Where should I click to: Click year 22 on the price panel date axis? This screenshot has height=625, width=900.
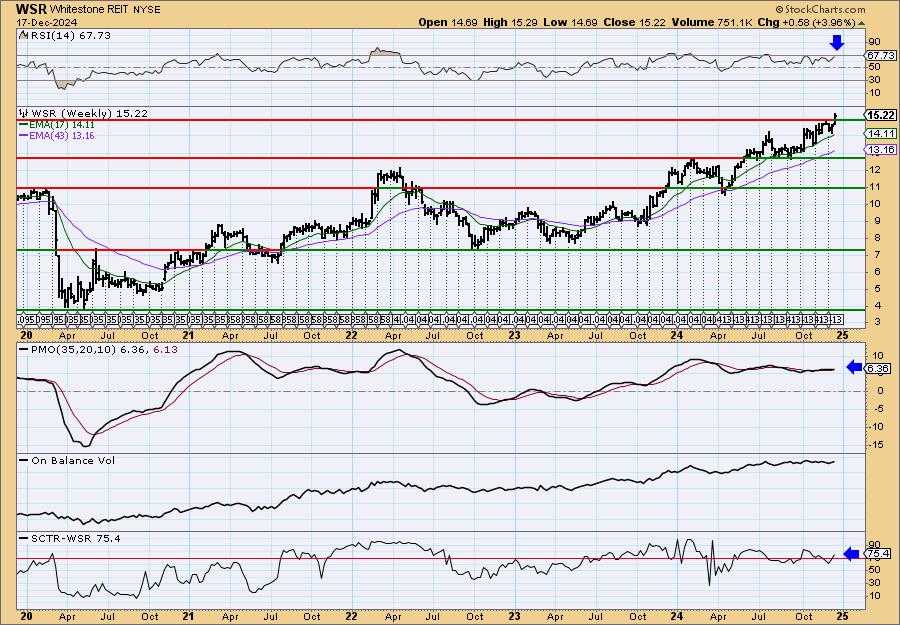click(x=351, y=336)
